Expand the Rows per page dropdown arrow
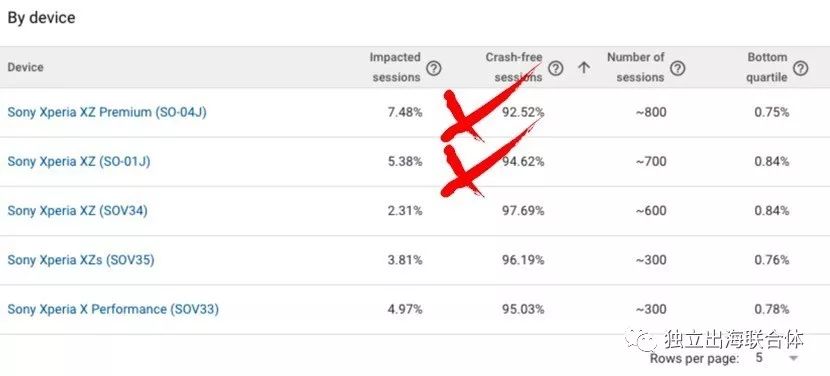Image resolution: width=830 pixels, height=376 pixels. coord(793,359)
